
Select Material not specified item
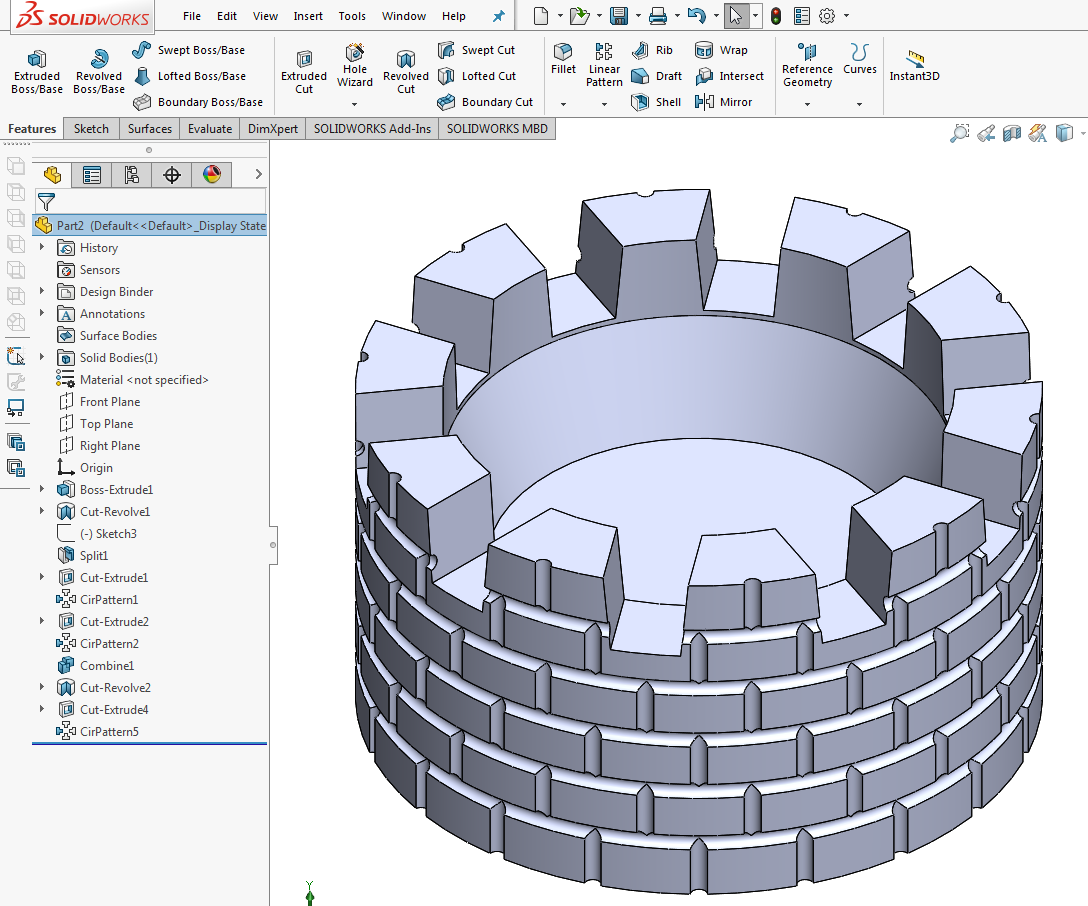pyautogui.click(x=133, y=379)
